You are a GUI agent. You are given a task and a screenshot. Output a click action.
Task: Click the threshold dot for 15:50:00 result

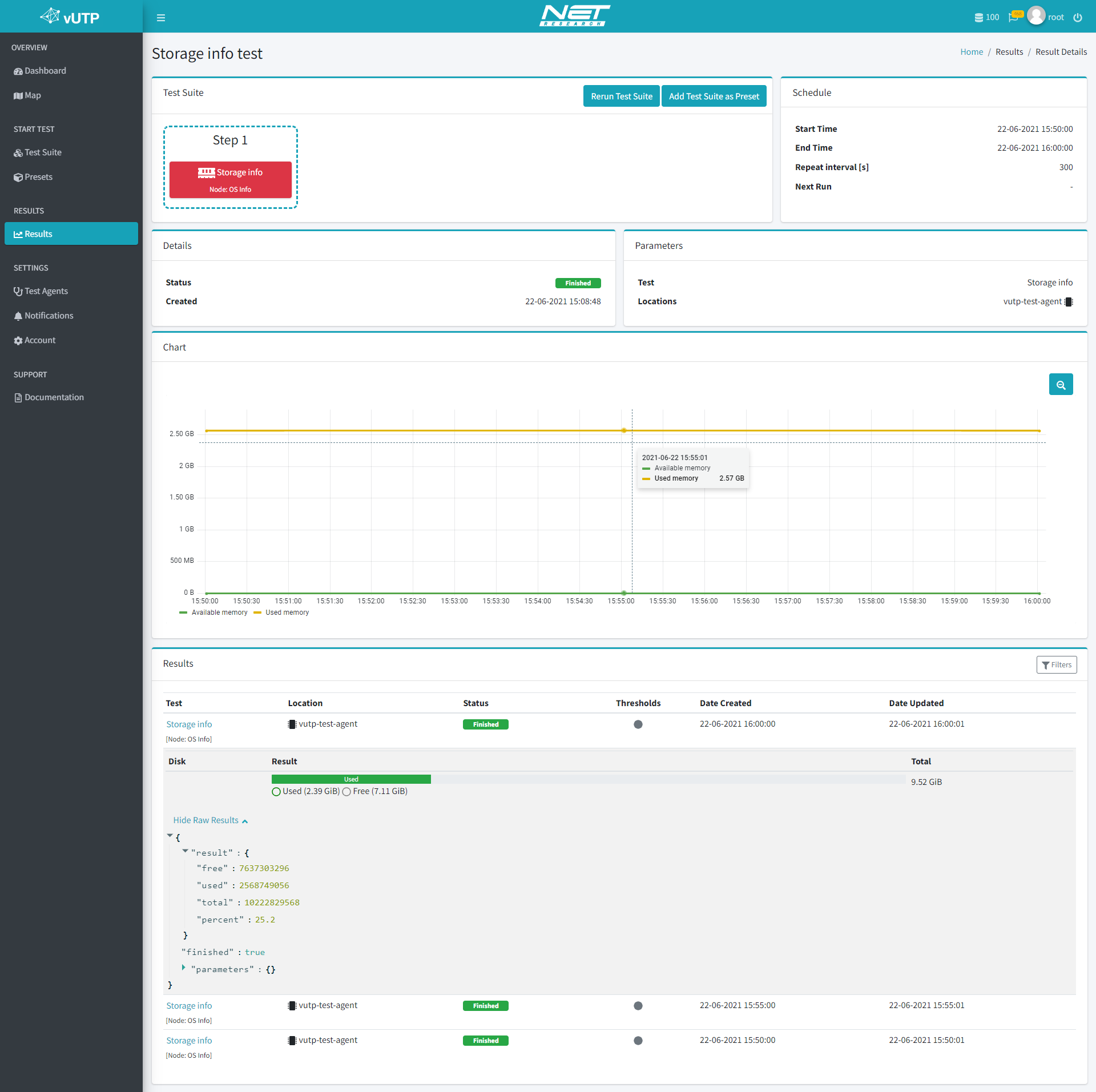pyautogui.click(x=638, y=1041)
